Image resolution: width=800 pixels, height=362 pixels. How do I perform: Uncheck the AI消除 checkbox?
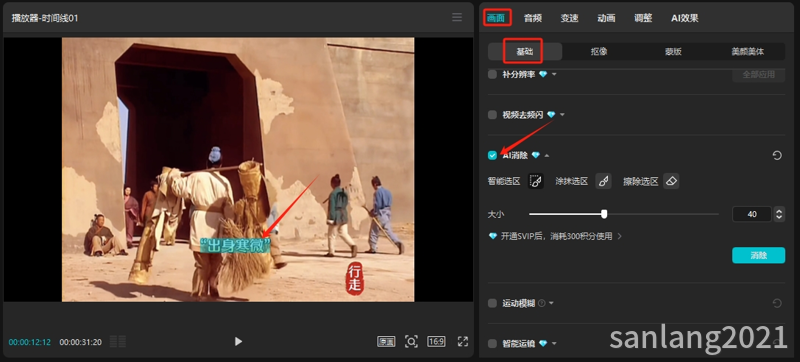492,156
